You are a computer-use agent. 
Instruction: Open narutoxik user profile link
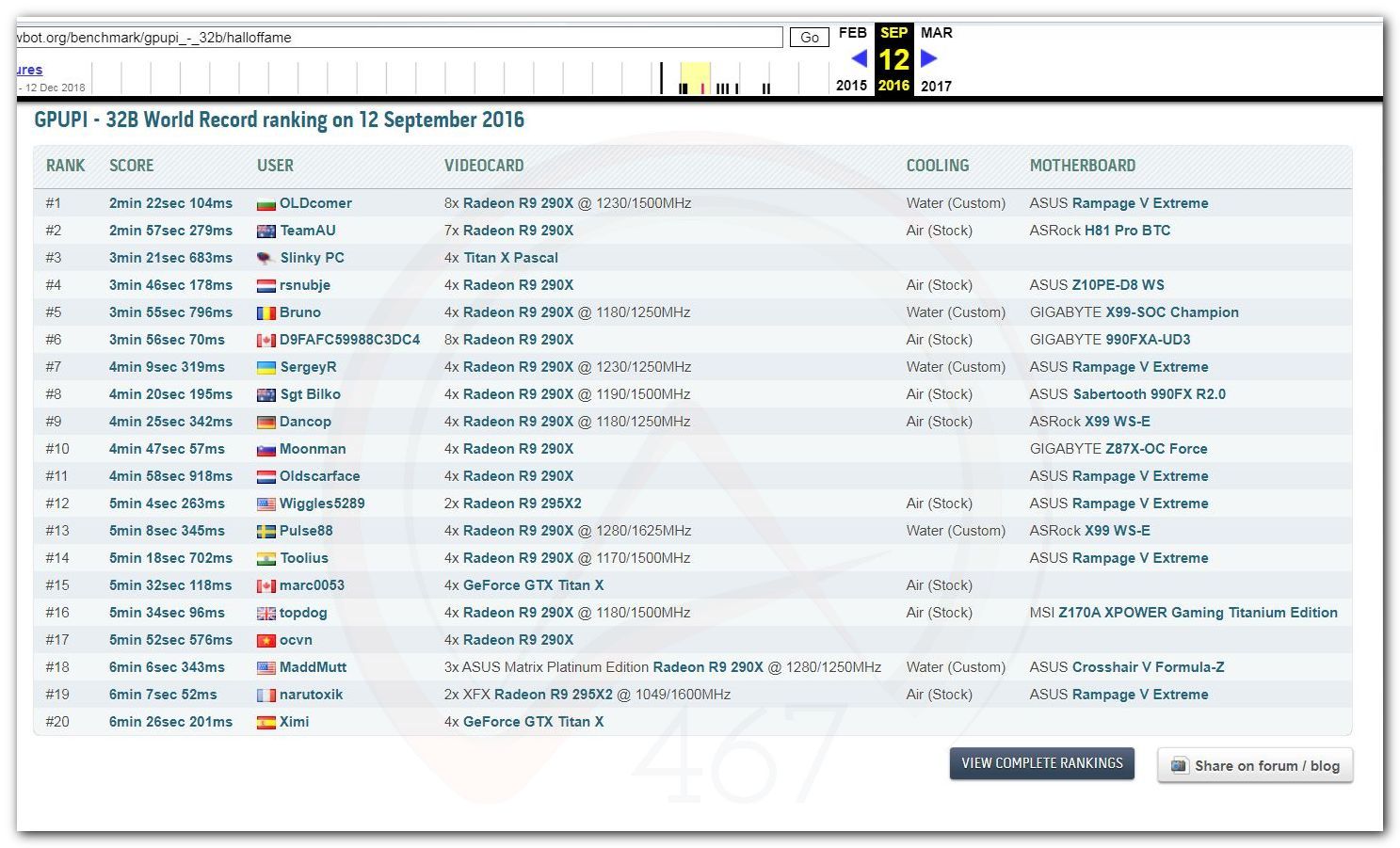point(312,695)
